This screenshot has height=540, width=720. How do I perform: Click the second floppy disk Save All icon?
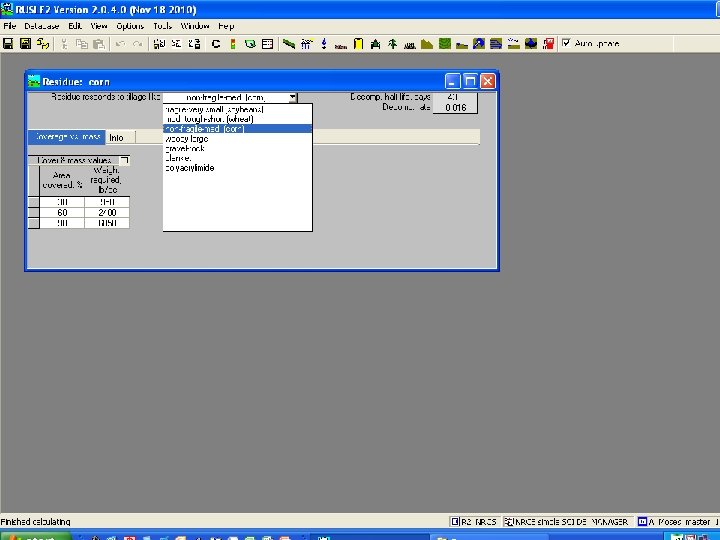coord(25,44)
